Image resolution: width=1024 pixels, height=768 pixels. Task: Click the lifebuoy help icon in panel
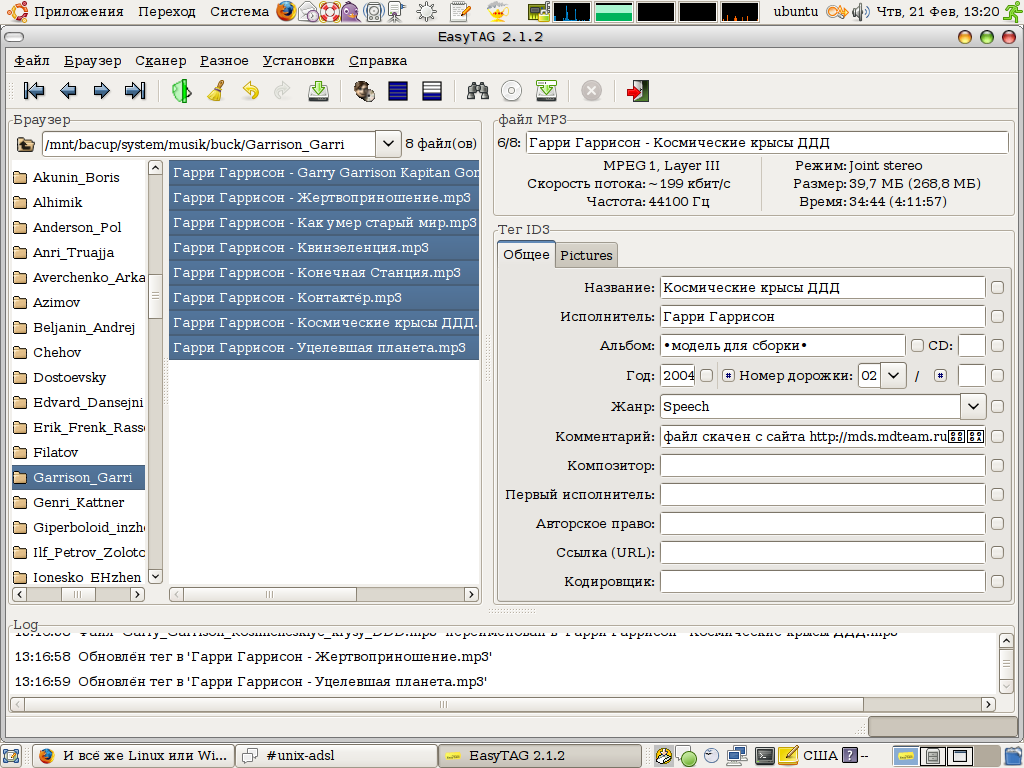[329, 11]
